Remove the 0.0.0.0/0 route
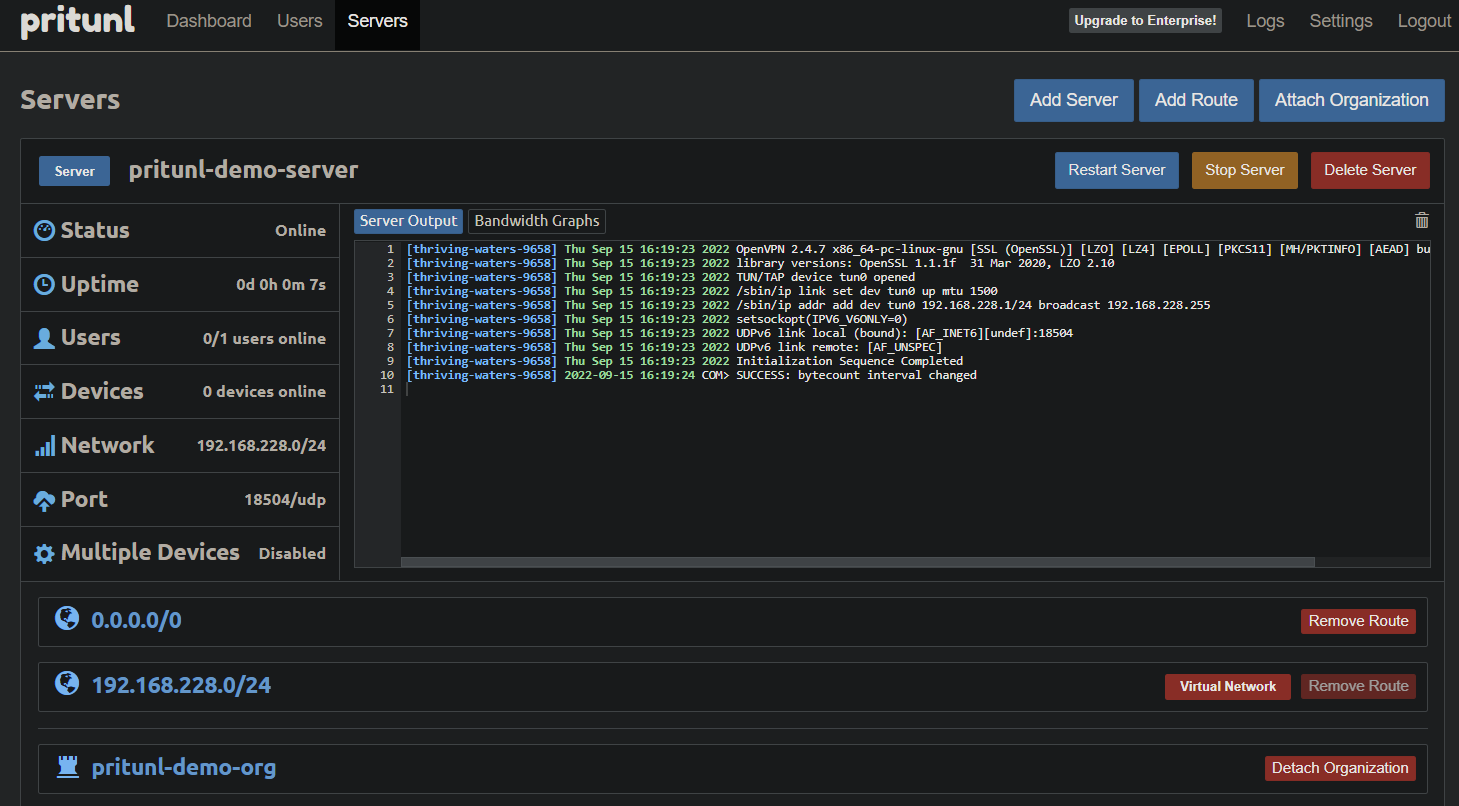This screenshot has height=806, width=1459. [1358, 621]
